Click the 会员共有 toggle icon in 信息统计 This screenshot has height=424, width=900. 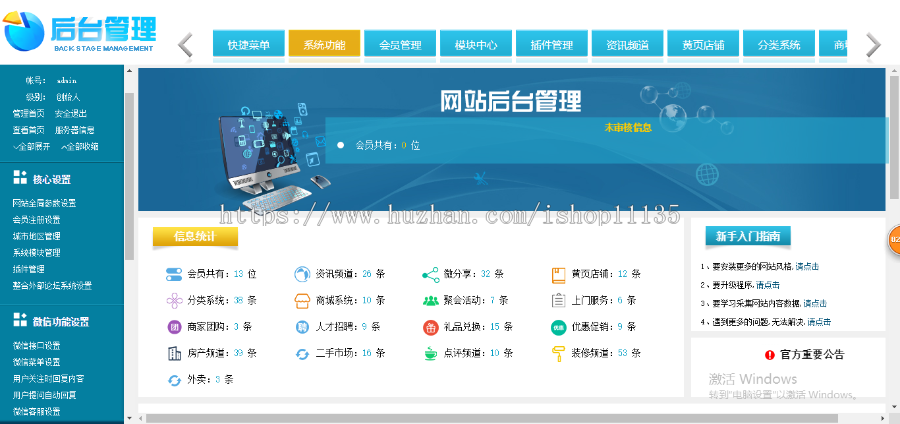coord(173,274)
